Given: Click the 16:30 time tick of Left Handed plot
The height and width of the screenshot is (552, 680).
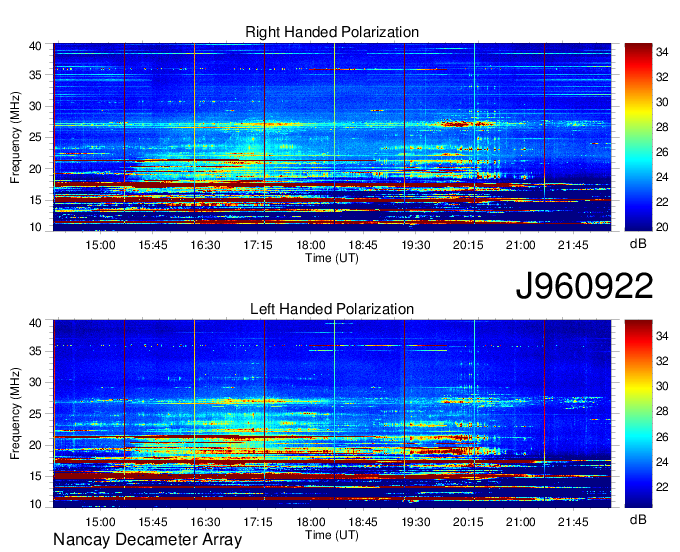Looking at the screenshot, I should 206,522.
